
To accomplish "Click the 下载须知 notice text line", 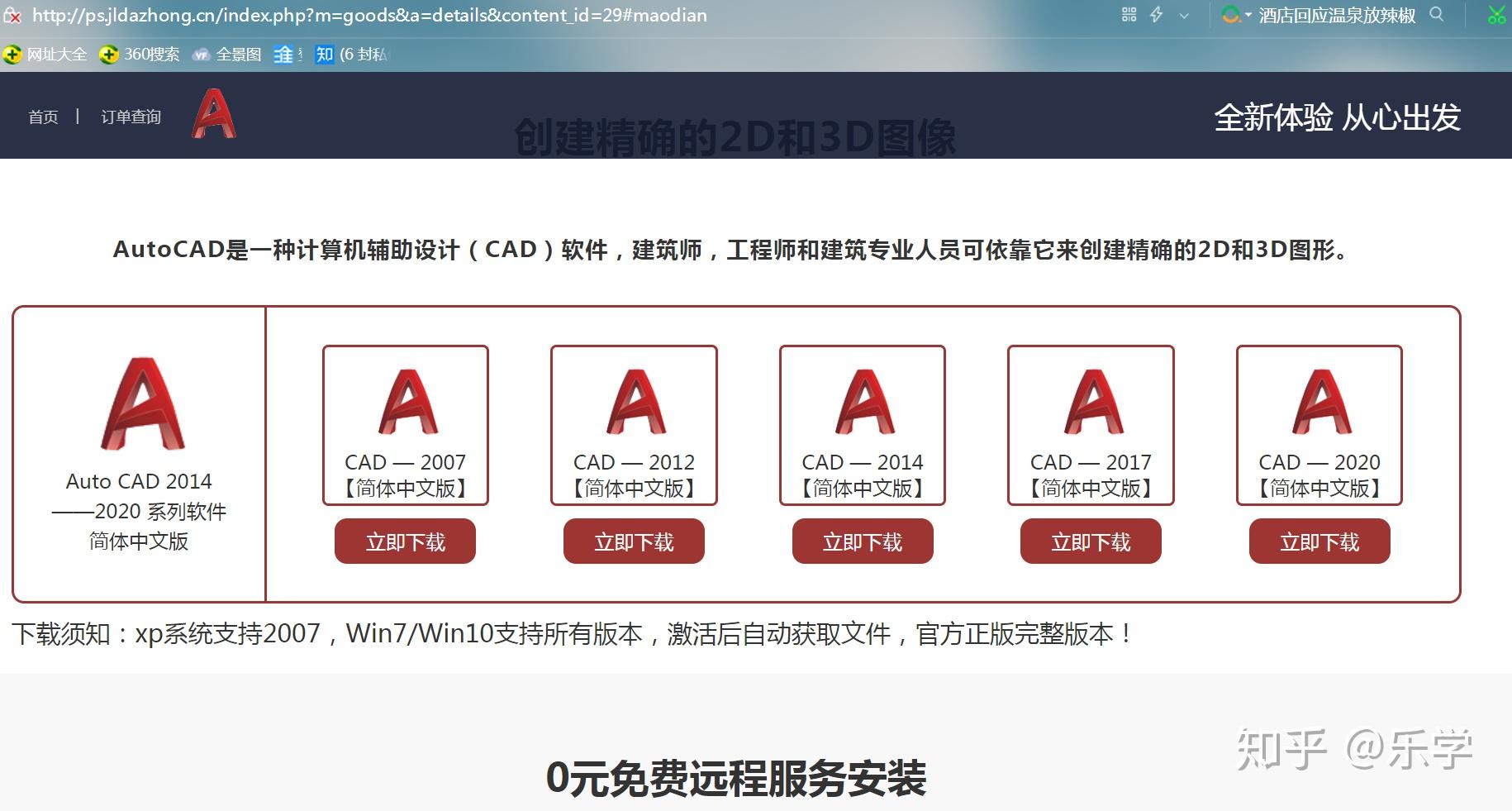I will [x=573, y=634].
